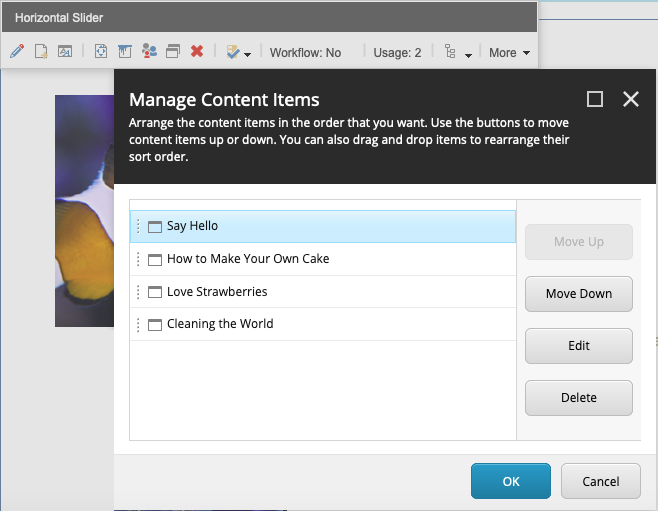The image size is (658, 511).
Task: Confirm with the OK button
Action: click(x=511, y=481)
